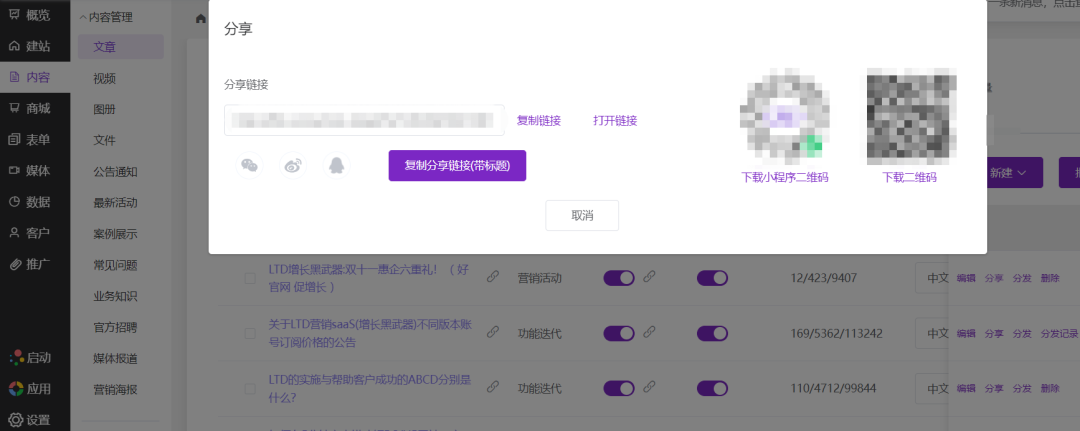Open the 启动 launch sidebar item
The image size is (1080, 431).
(29, 357)
